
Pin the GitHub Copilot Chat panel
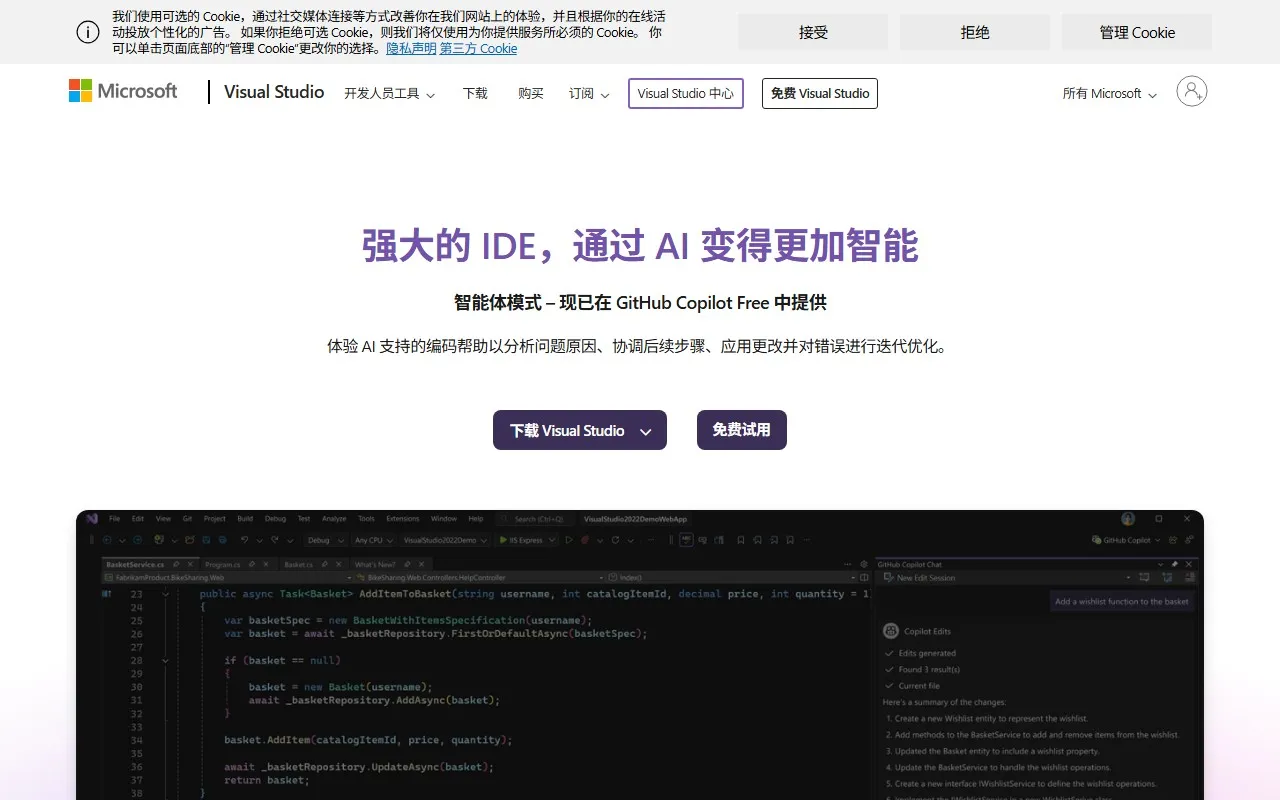click(1175, 564)
